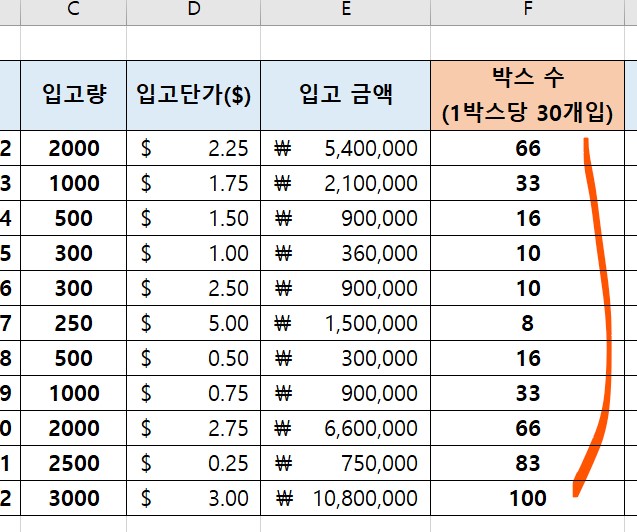
Task: Click the 입고 금액 header cell
Action: click(345, 95)
